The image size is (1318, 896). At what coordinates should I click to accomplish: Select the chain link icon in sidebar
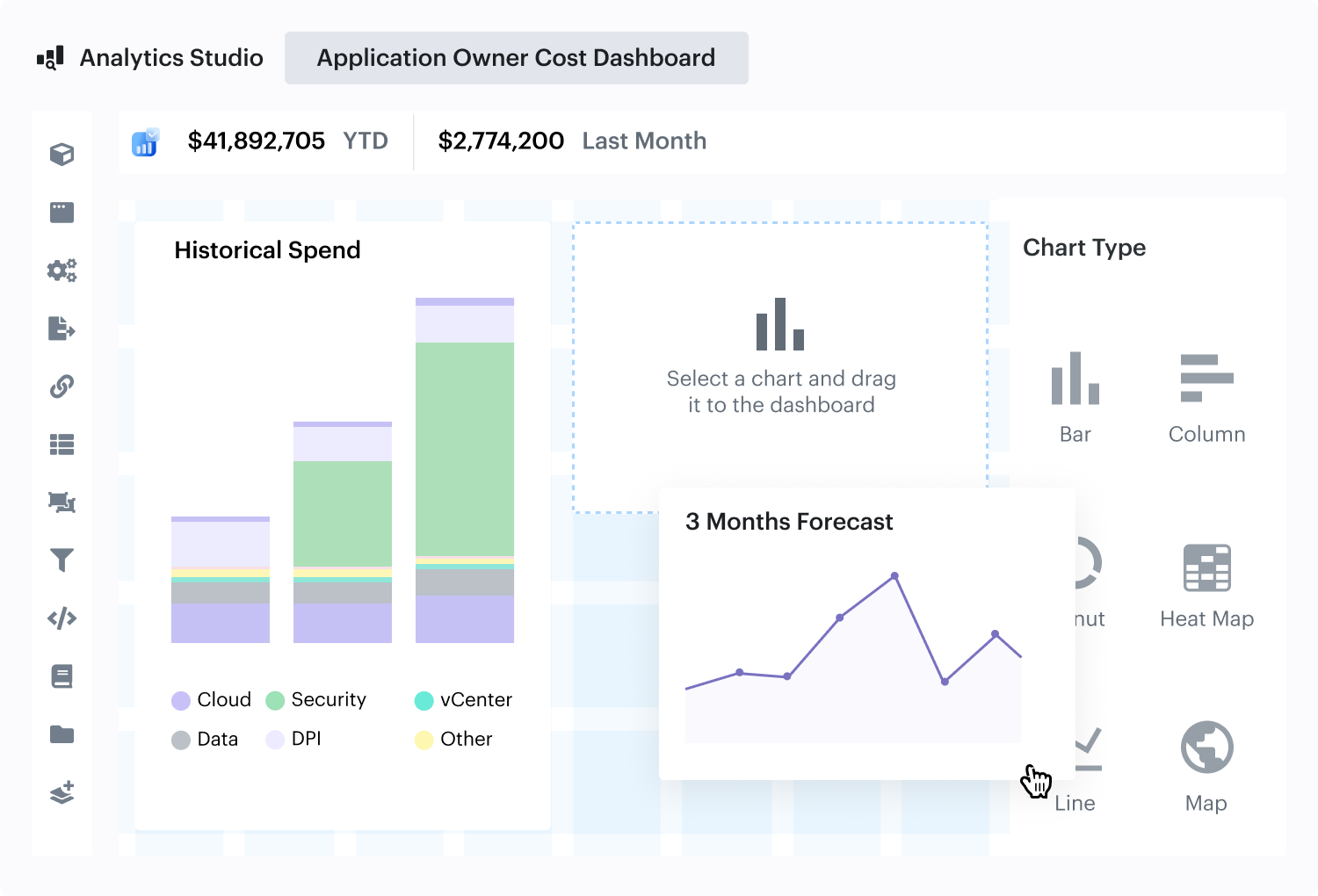click(62, 387)
